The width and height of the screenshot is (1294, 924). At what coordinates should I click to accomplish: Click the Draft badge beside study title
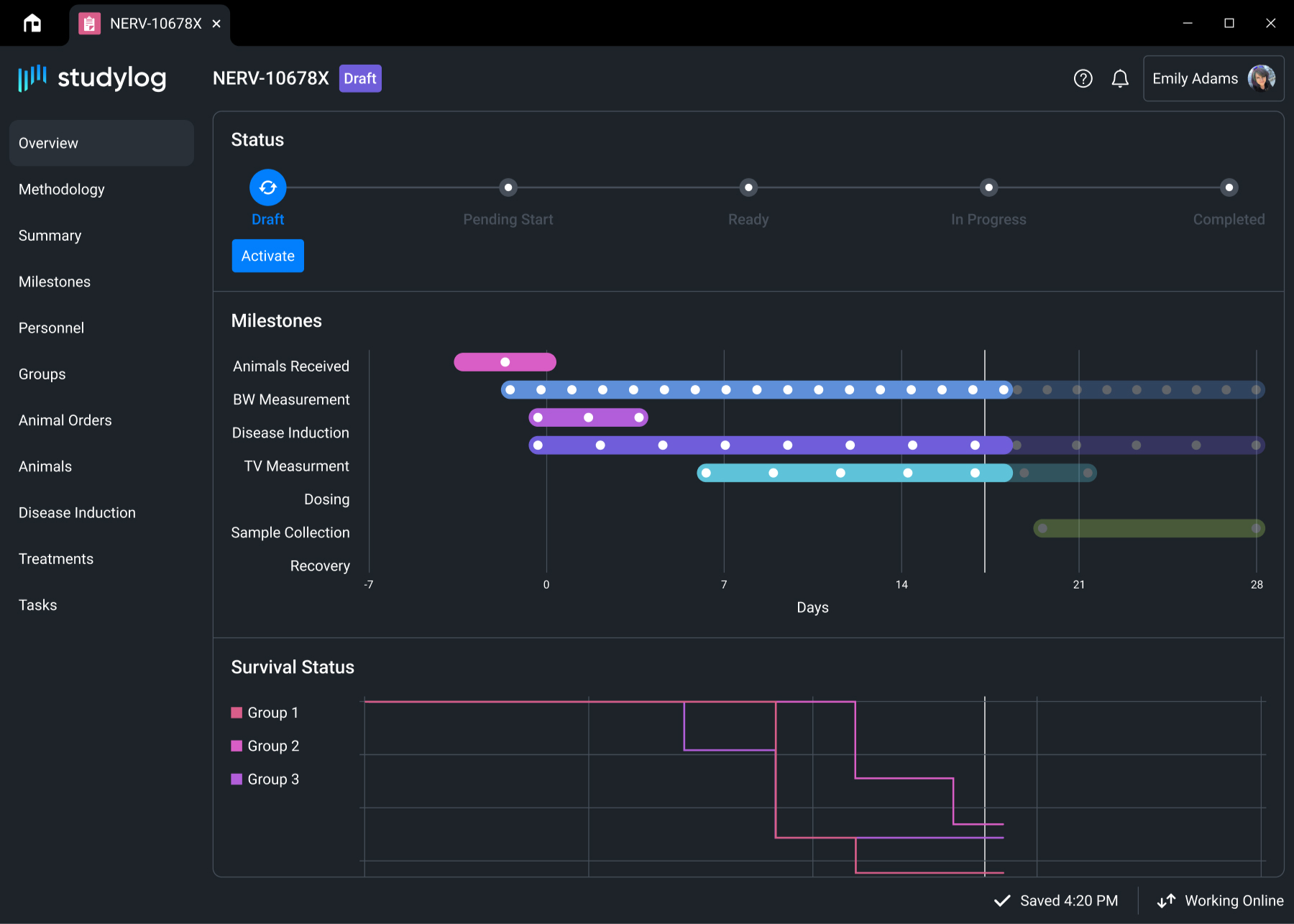click(x=360, y=78)
